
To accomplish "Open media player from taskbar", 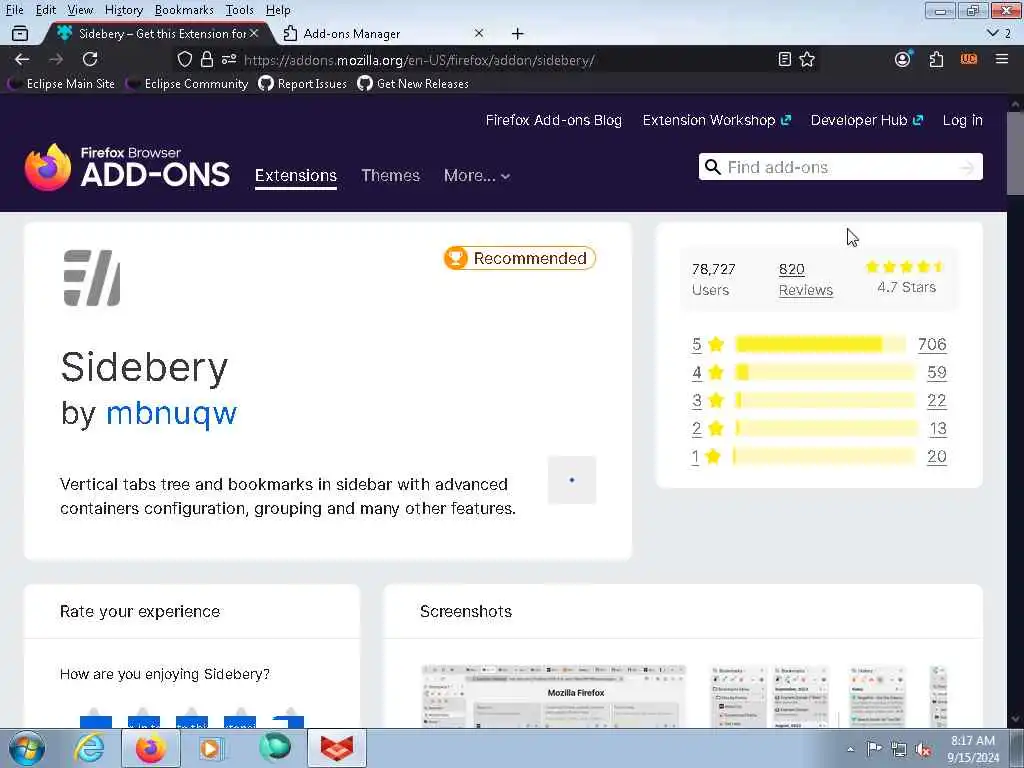I will click(x=210, y=748).
